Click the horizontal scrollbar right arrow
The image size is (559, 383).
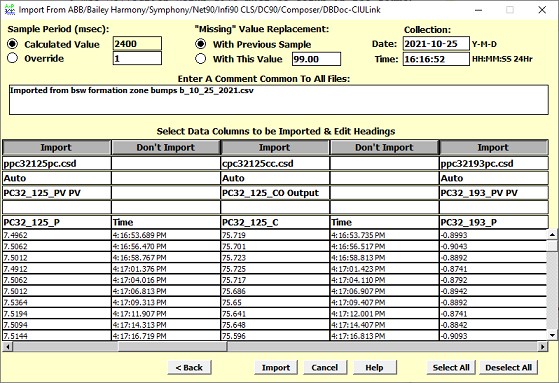click(x=543, y=346)
